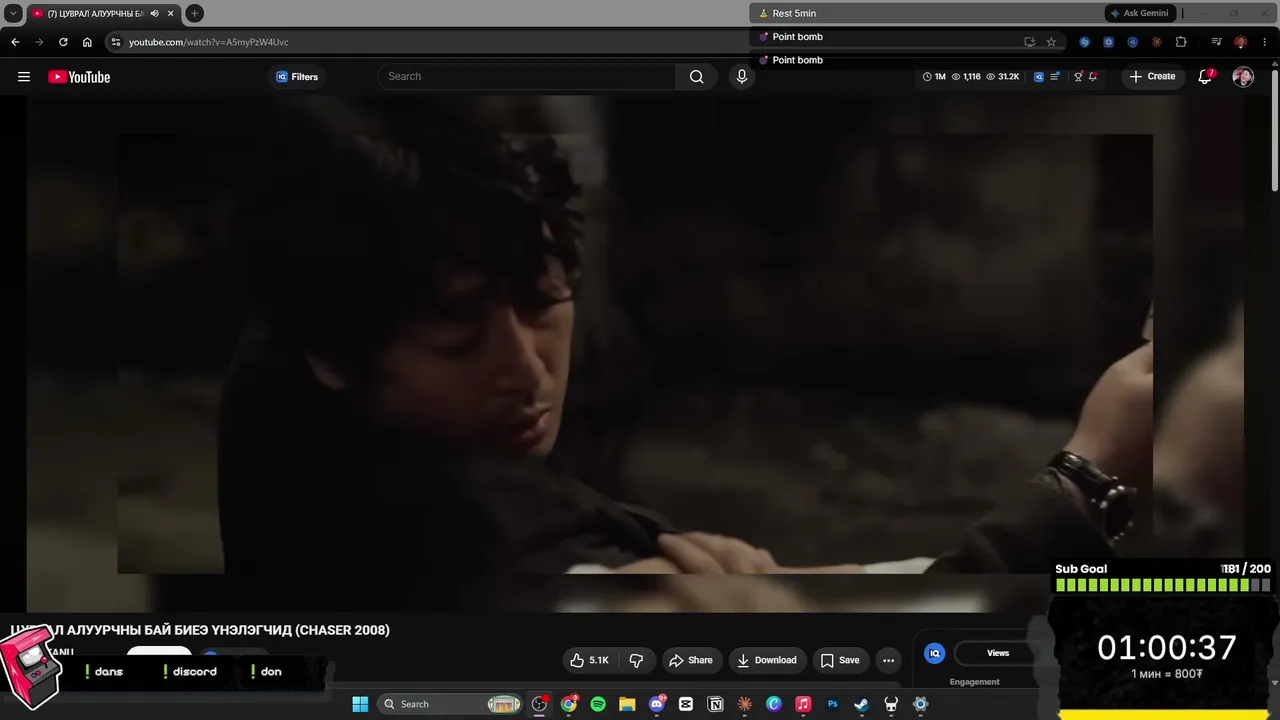This screenshot has width=1280, height=720.
Task: Click the vidIQ icon in YouTube header
Action: click(1039, 77)
